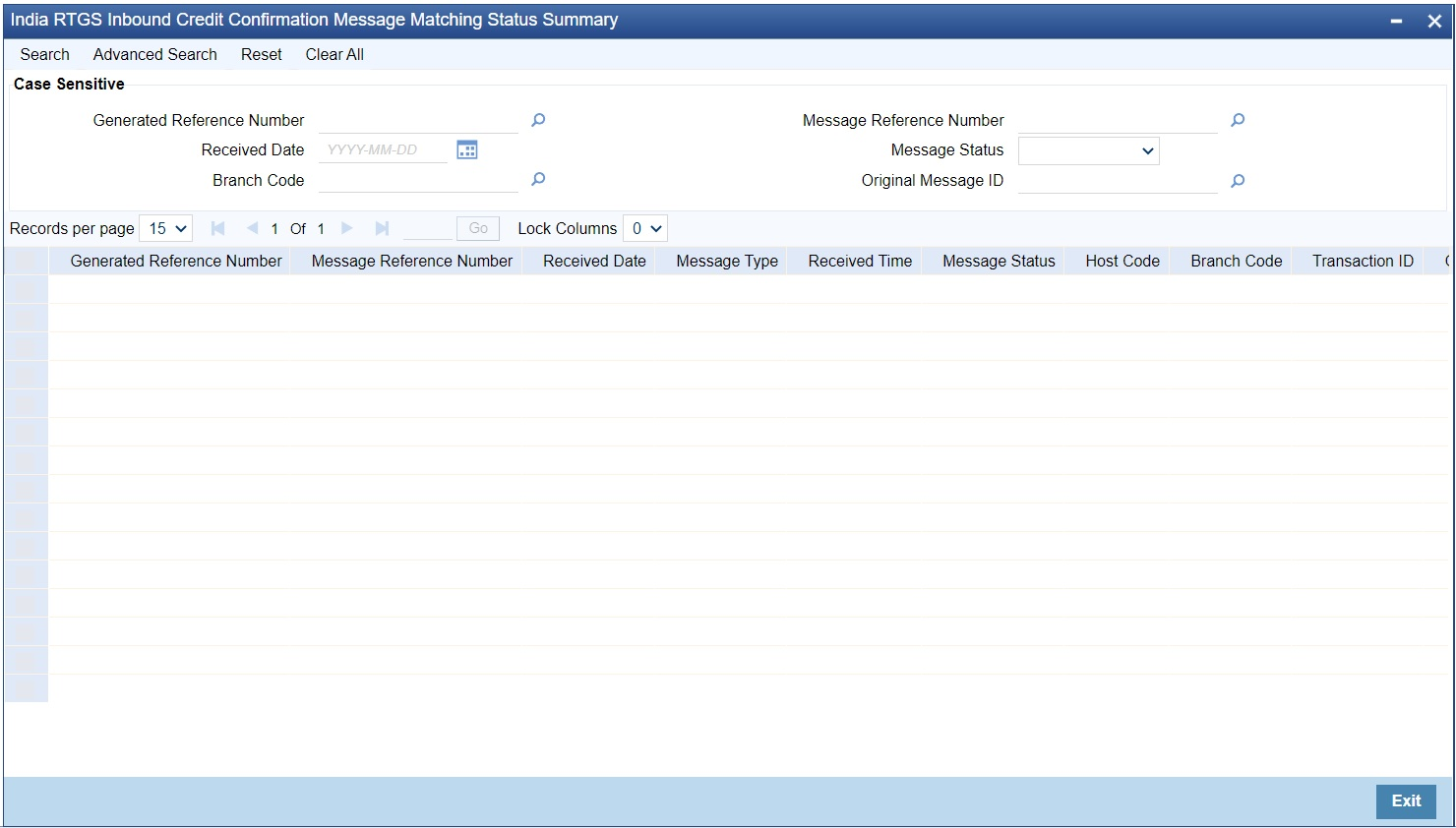Expand the Message Status dropdown
1456x828 pixels.
[x=1089, y=150]
